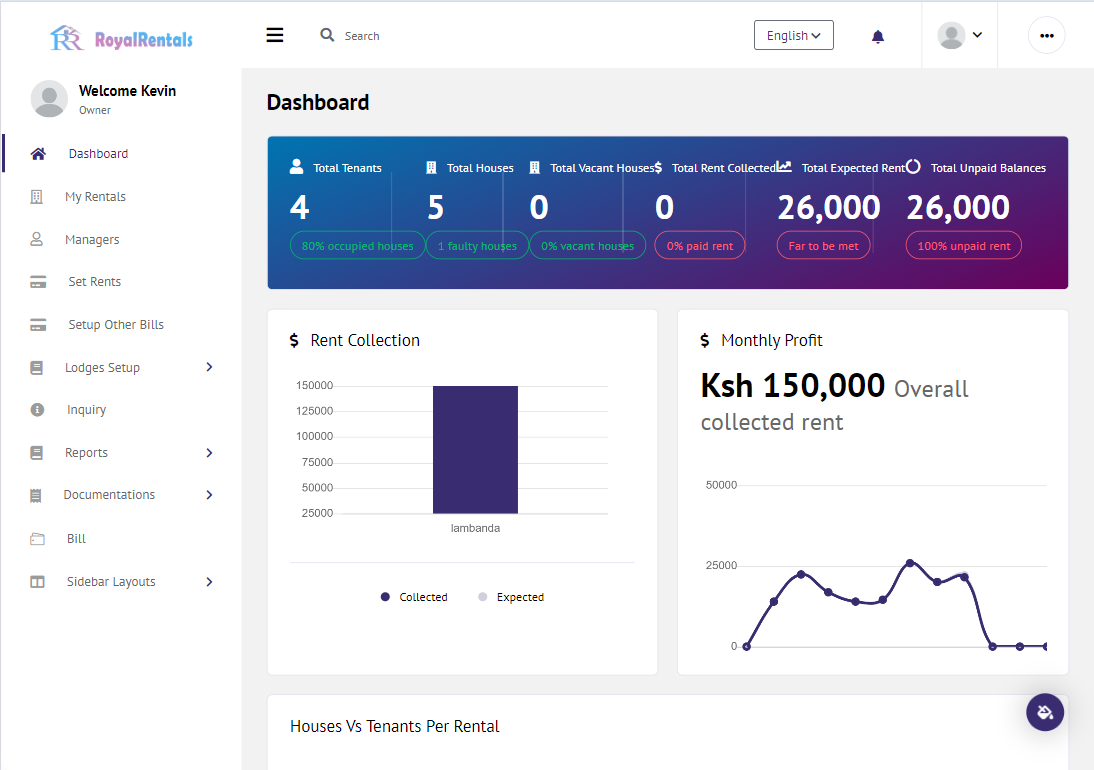
Task: Open notifications bell icon
Action: click(x=878, y=36)
